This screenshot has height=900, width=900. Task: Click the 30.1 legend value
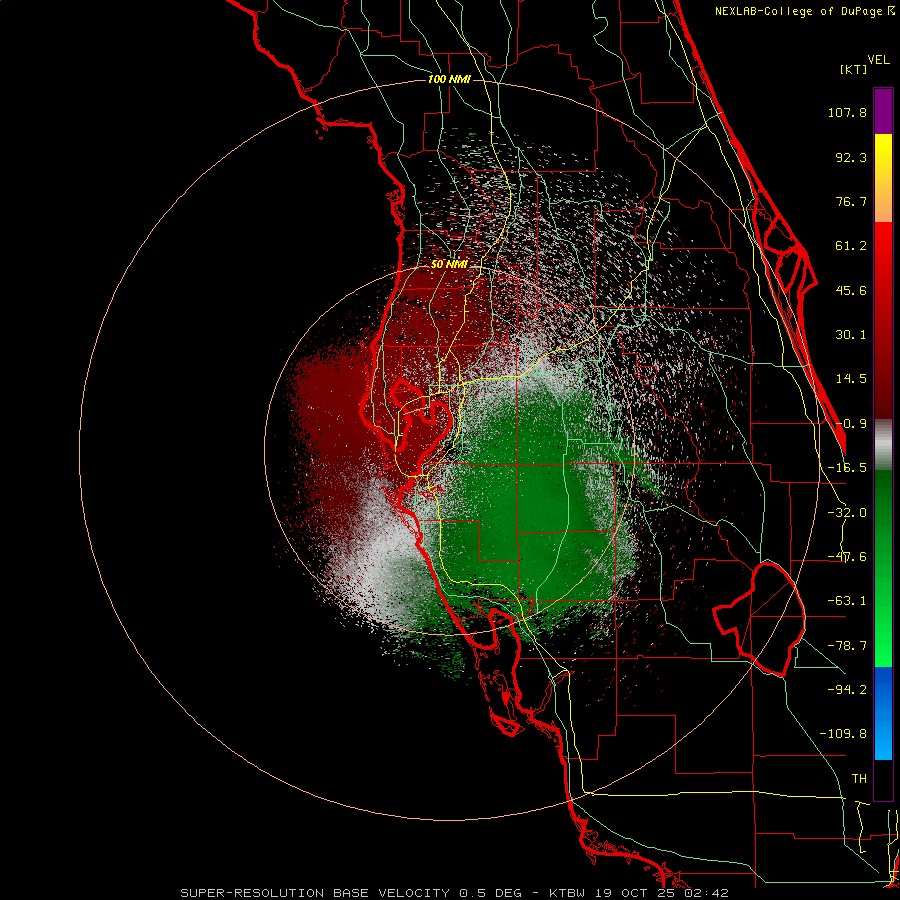click(x=851, y=335)
